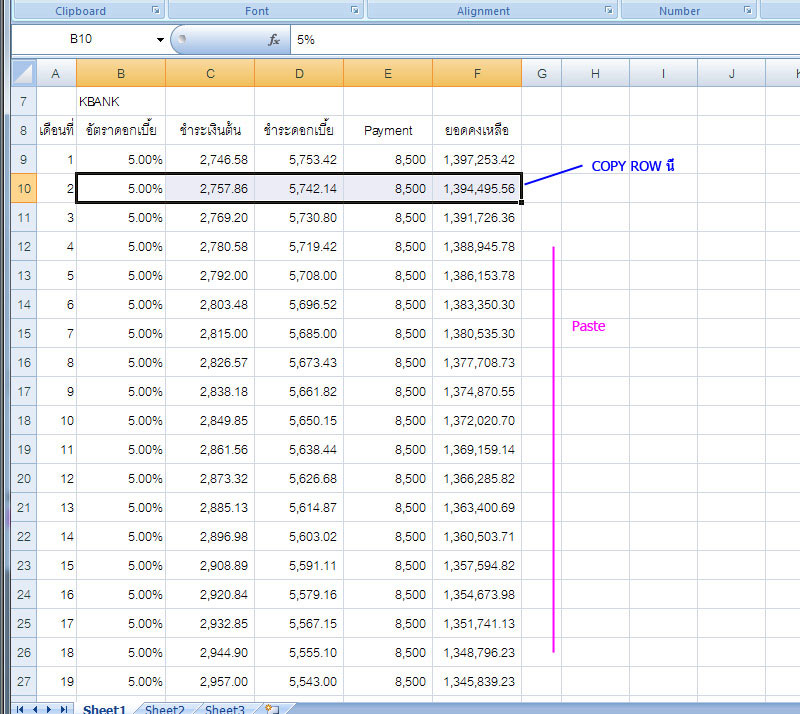Open the Alignment dialog launcher
The width and height of the screenshot is (800, 714).
[x=609, y=10]
